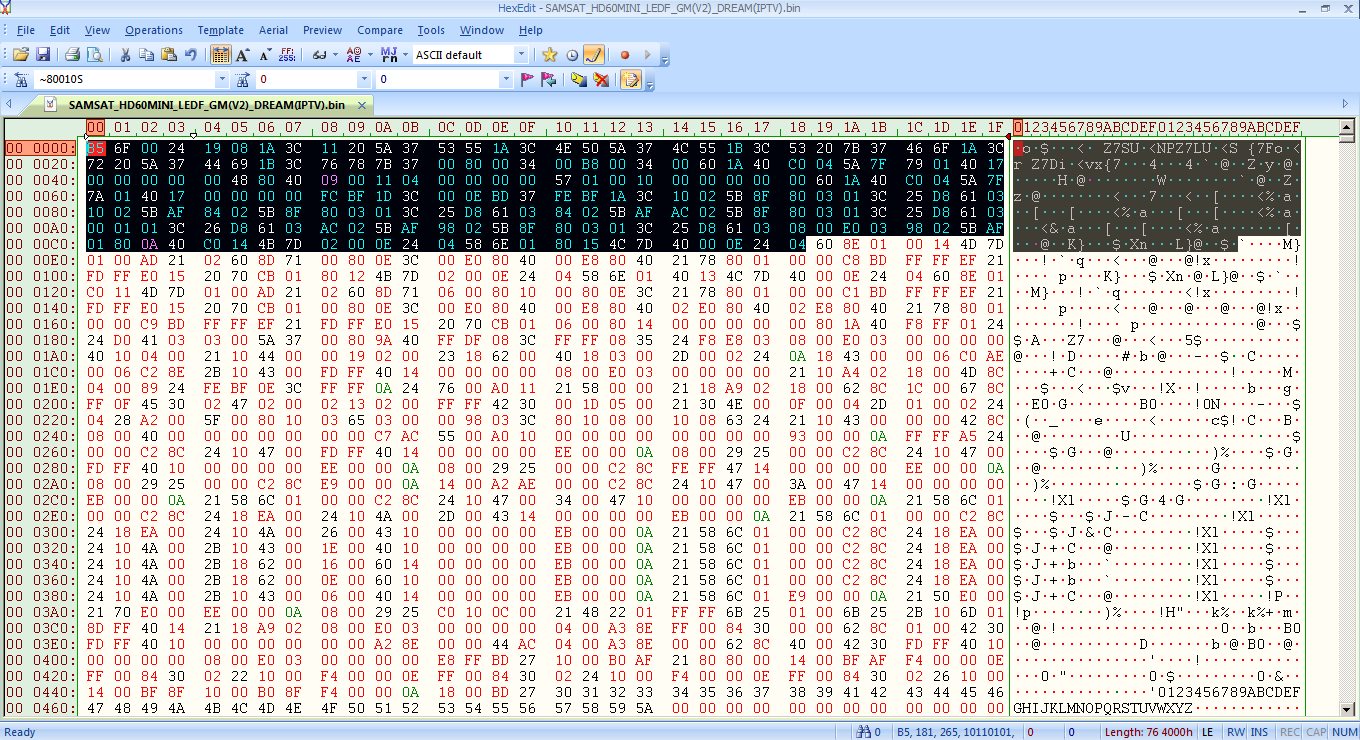Click the character set A@ÆE icon
Image resolution: width=1360 pixels, height=740 pixels.
tap(354, 55)
